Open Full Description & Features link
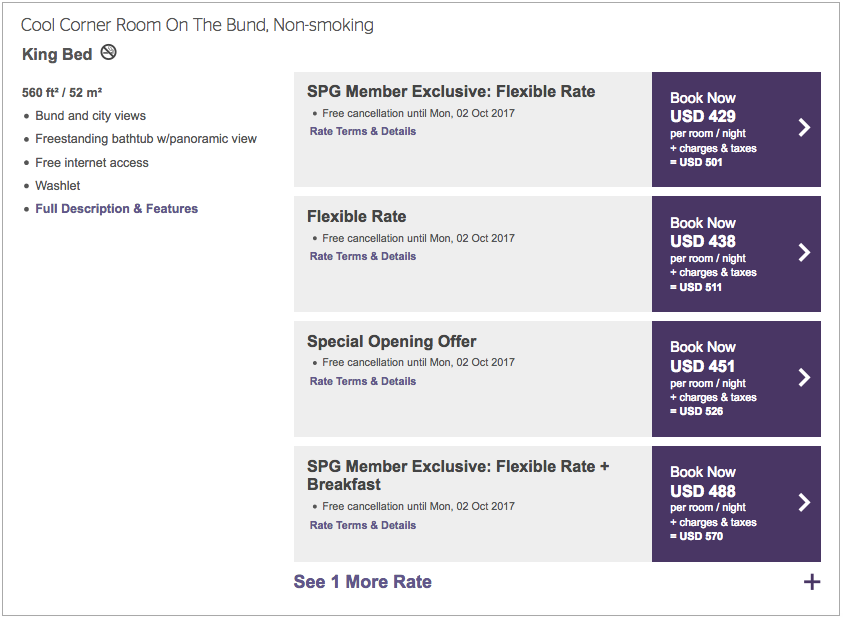The width and height of the screenshot is (843, 617). [116, 209]
